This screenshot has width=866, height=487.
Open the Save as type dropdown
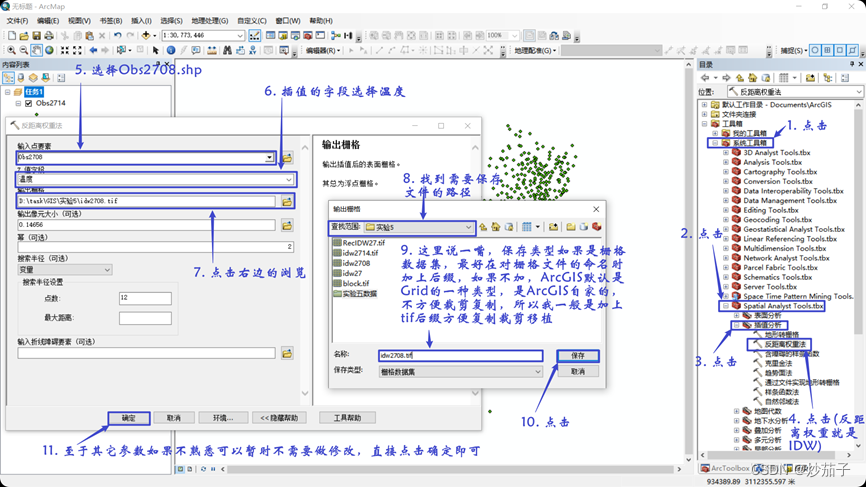(537, 372)
